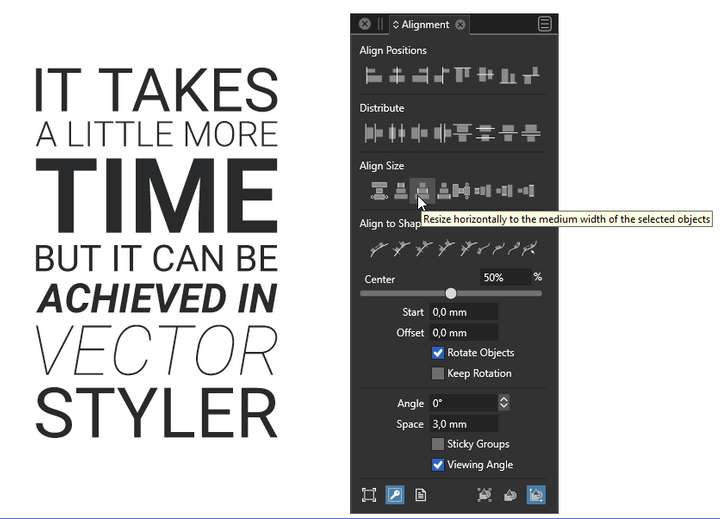Select the "ACHIEVED IN" italic text
The width and height of the screenshot is (720, 519).
tap(157, 298)
